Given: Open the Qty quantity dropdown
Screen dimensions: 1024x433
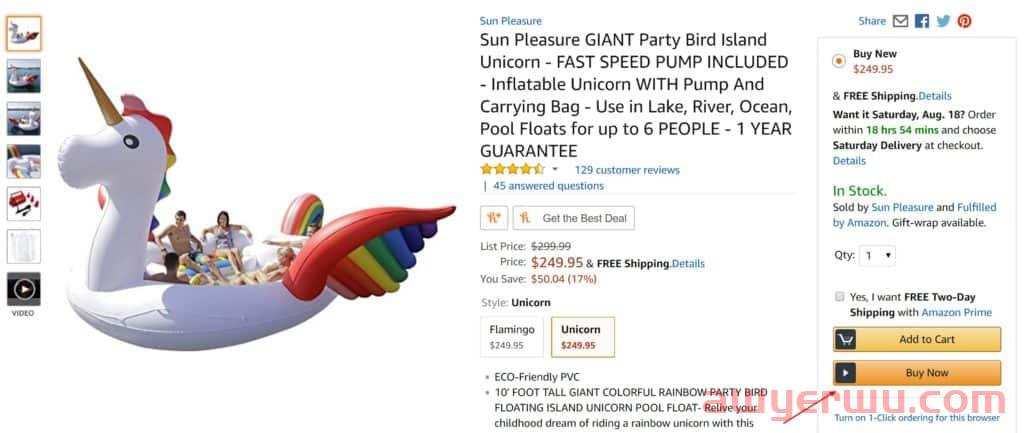Looking at the screenshot, I should coord(879,256).
